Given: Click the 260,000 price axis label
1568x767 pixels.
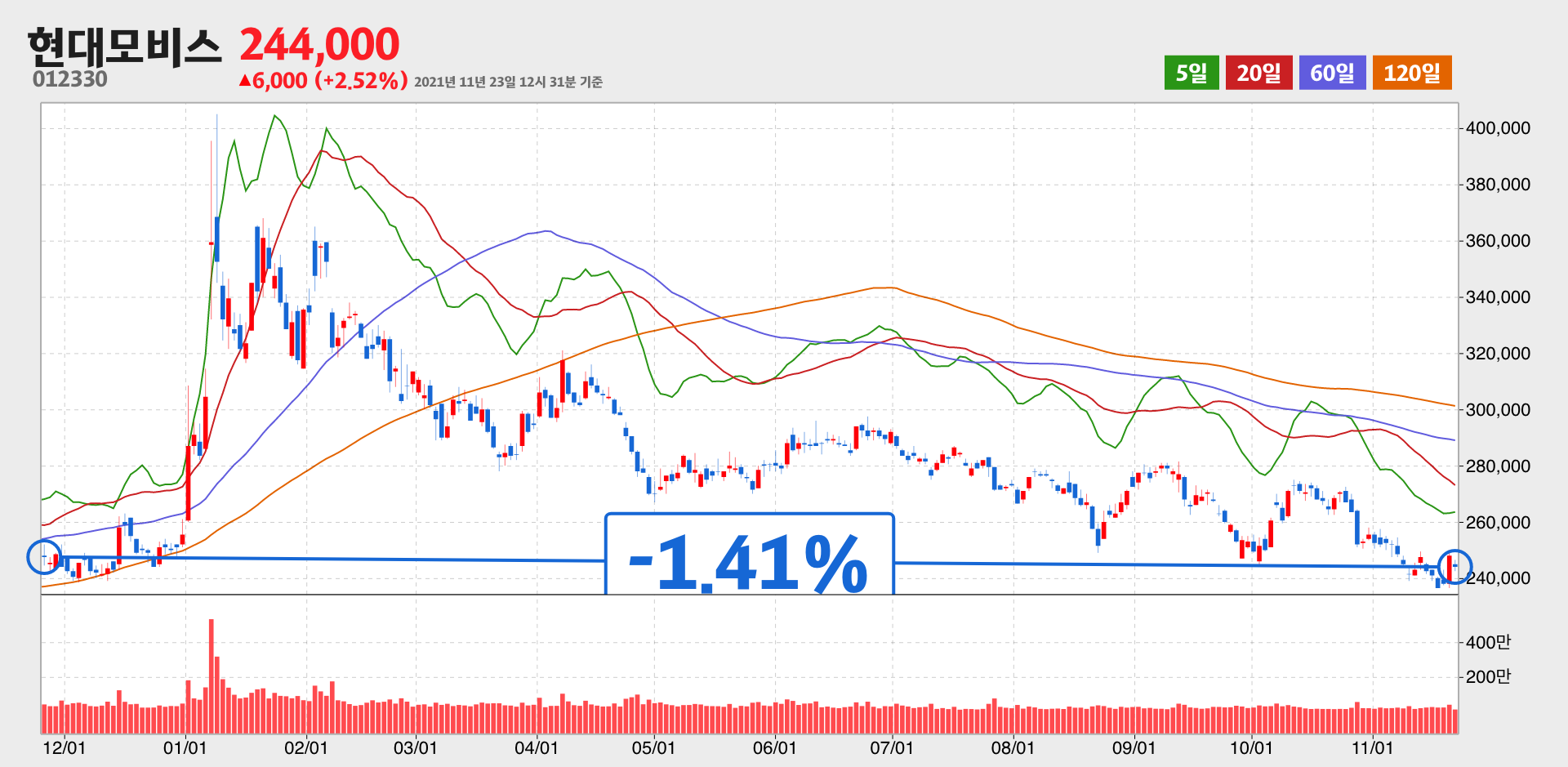Looking at the screenshot, I should tap(1498, 523).
